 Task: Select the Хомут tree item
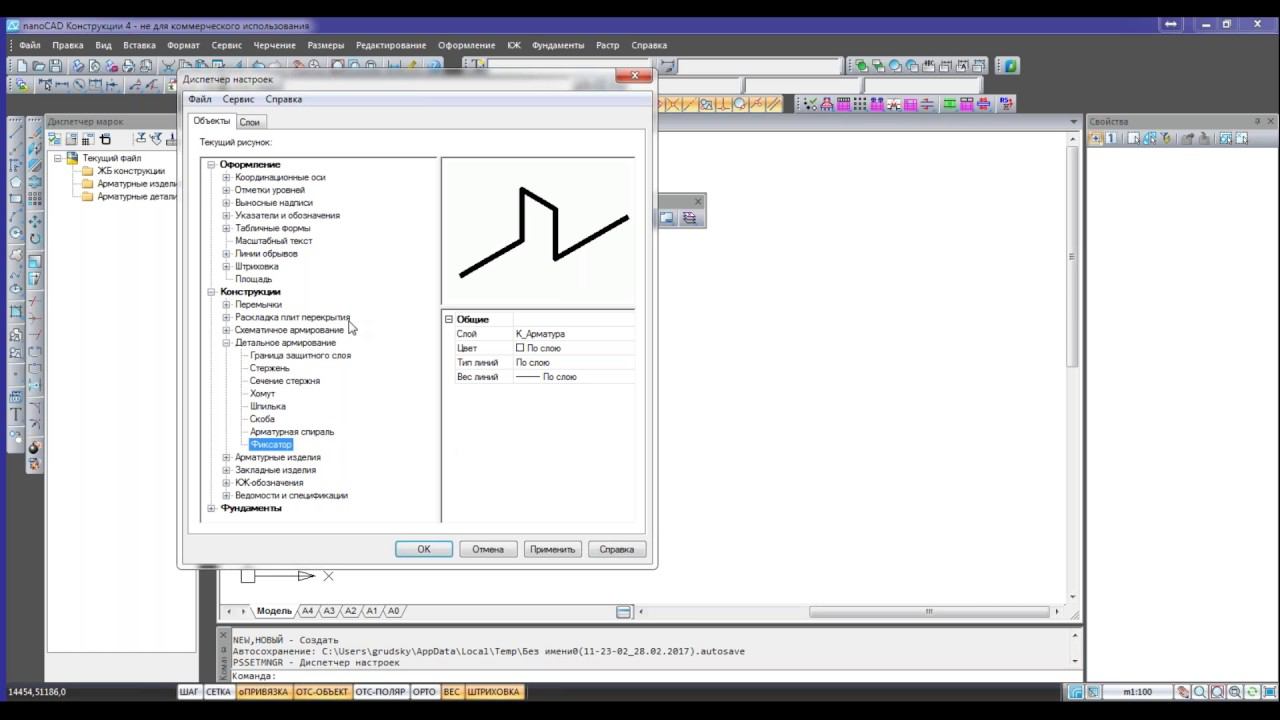[x=262, y=394]
